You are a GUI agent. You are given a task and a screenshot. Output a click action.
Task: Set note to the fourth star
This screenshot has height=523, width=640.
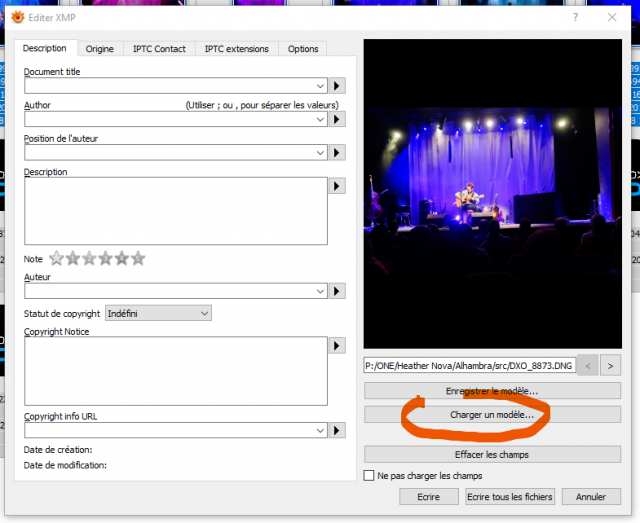(x=106, y=258)
